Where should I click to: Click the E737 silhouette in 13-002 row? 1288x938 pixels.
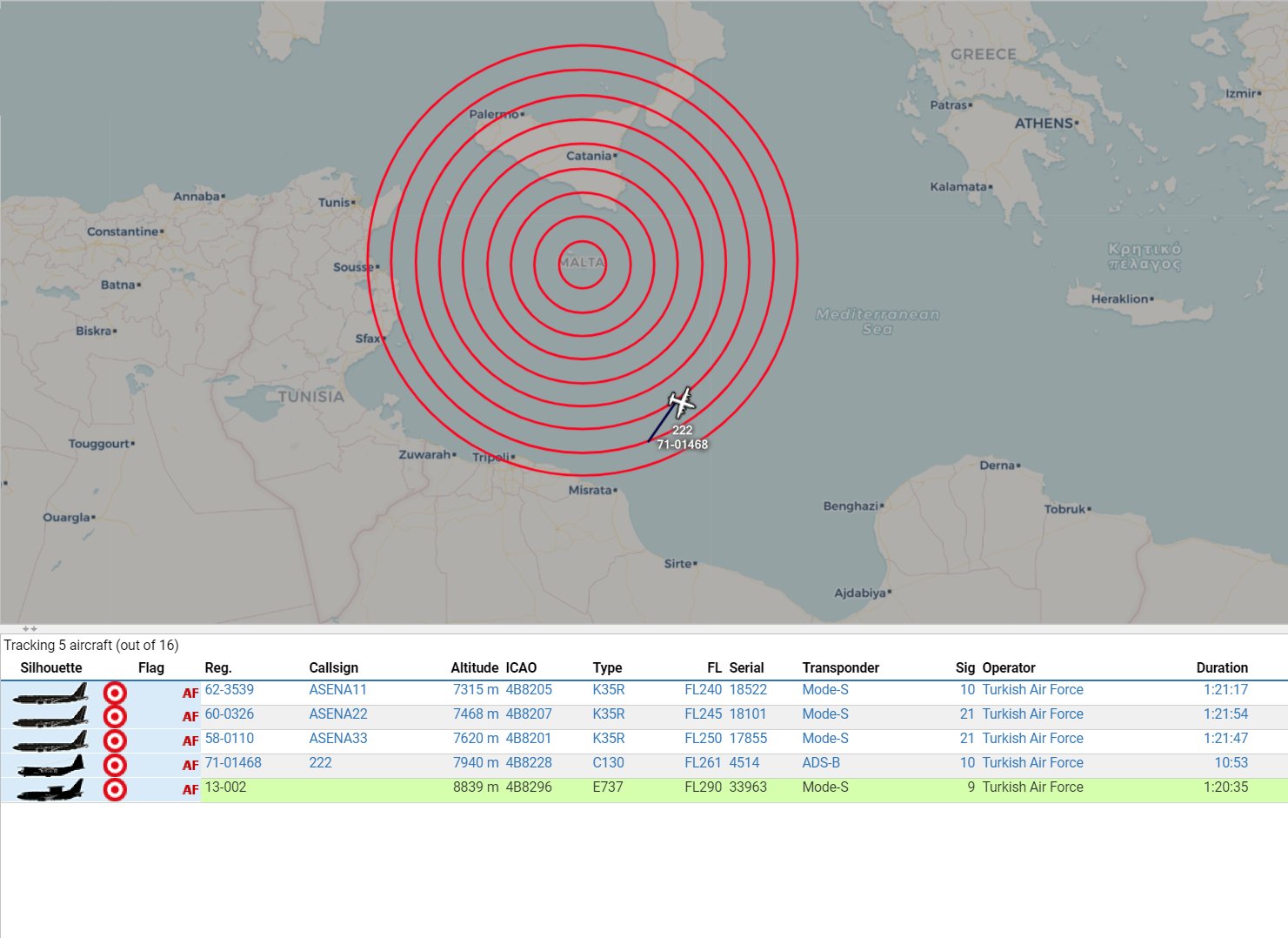(50, 790)
